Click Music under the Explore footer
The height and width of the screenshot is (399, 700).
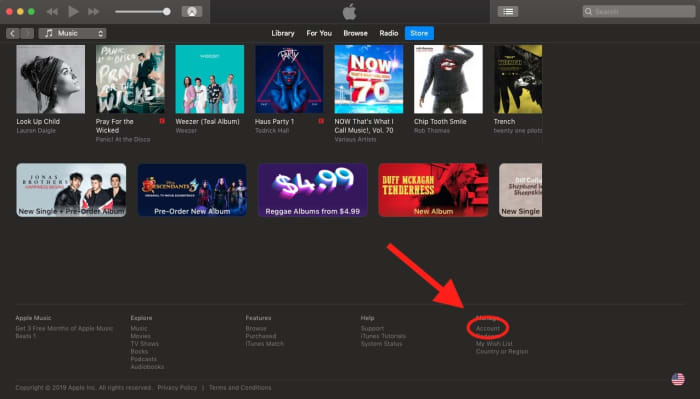[x=139, y=328]
